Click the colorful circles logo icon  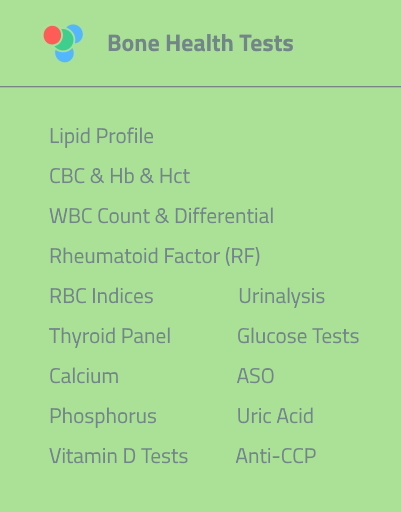(x=63, y=43)
